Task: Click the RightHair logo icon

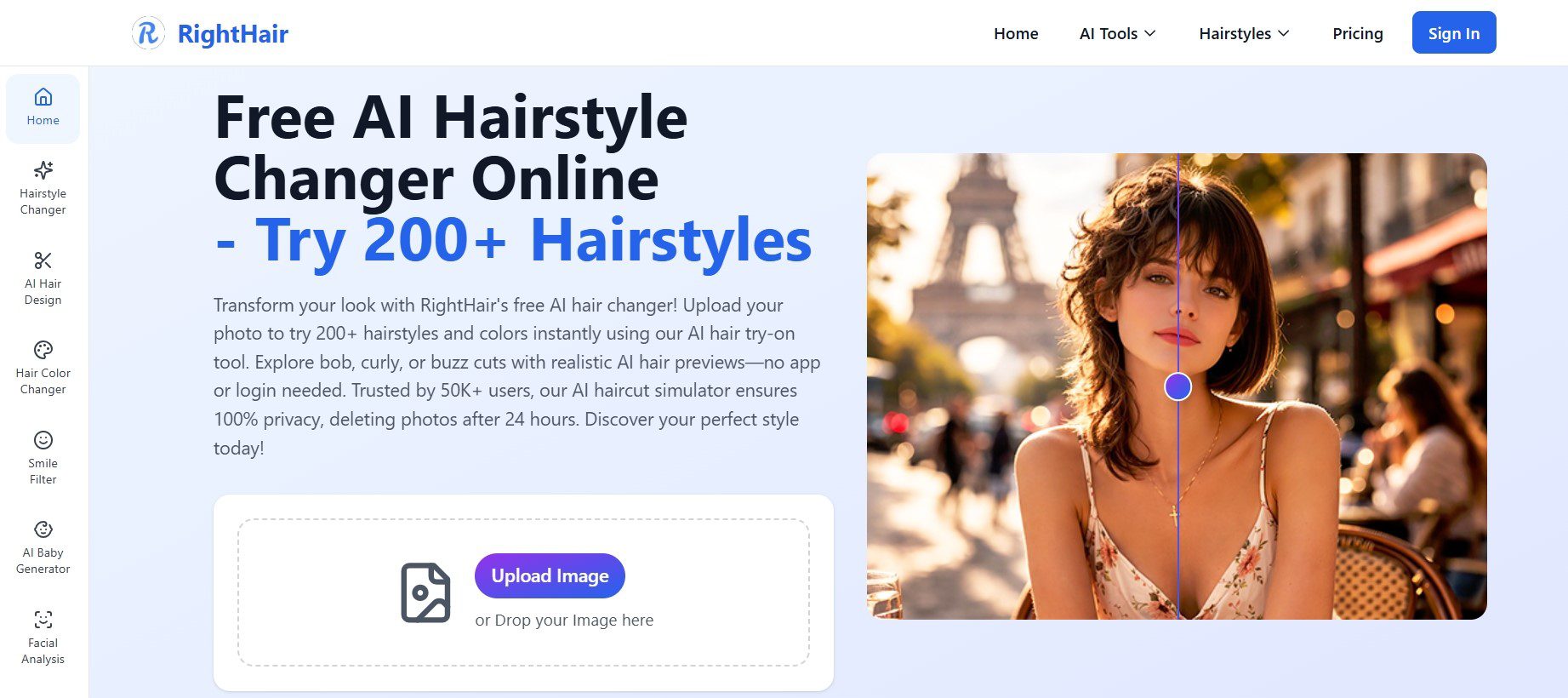Action: click(x=148, y=34)
